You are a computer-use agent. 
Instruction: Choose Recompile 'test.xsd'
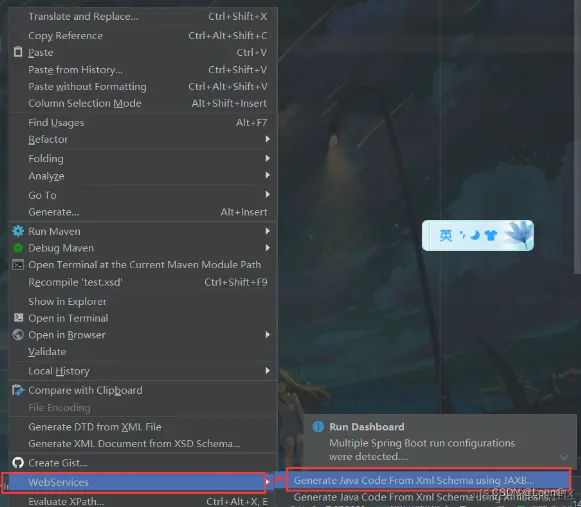(143, 282)
